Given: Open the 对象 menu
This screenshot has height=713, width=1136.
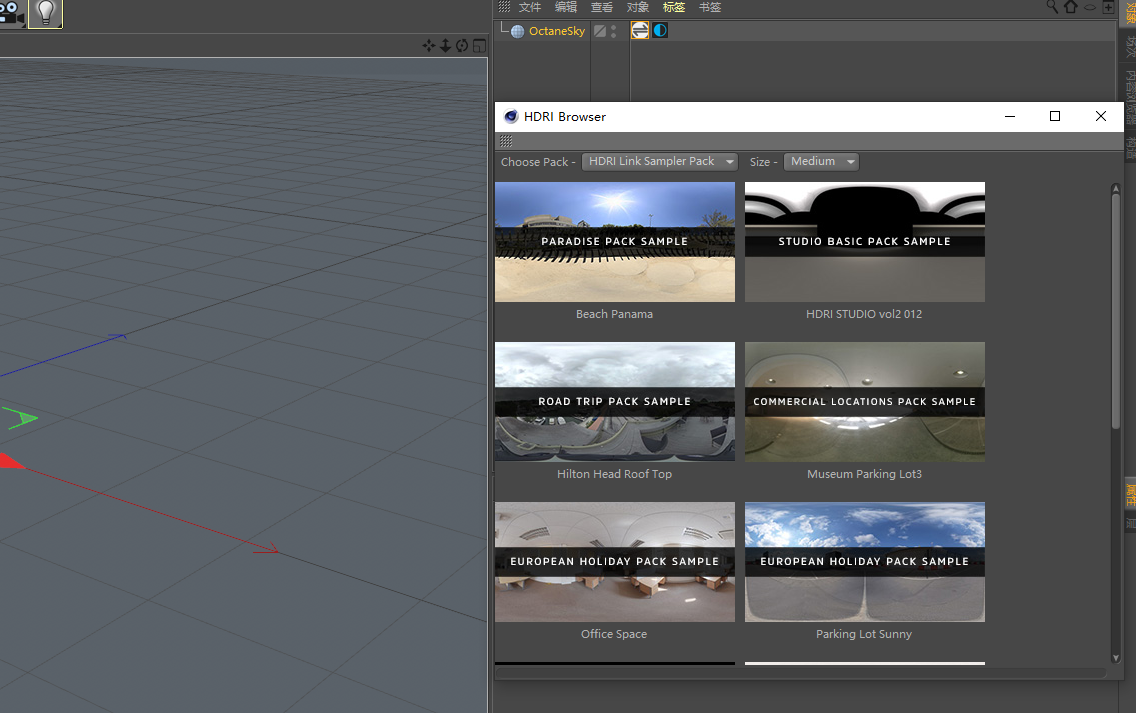Looking at the screenshot, I should pos(638,7).
